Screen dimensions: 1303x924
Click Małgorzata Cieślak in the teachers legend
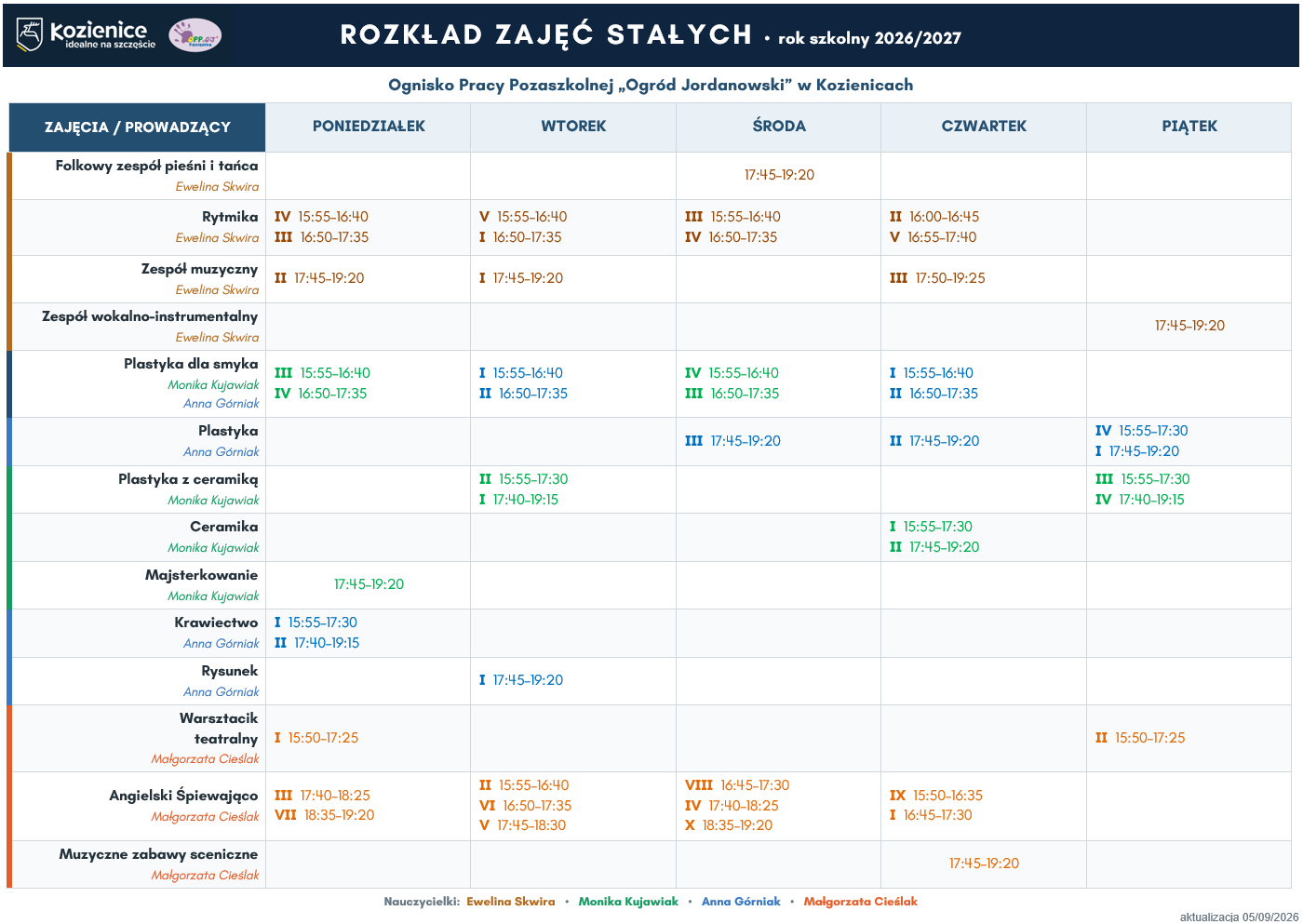tap(860, 902)
